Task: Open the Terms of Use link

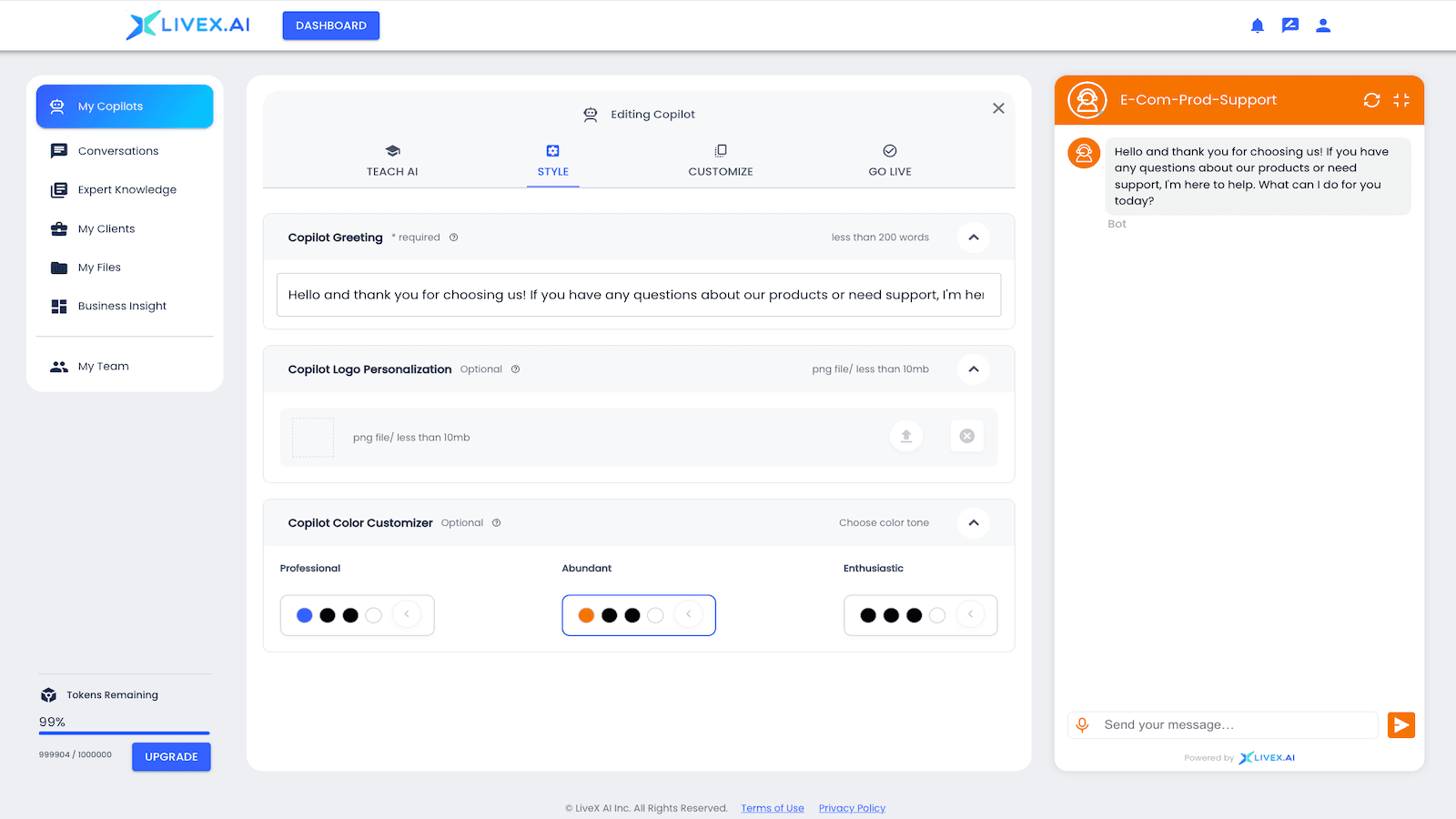Action: 772,808
